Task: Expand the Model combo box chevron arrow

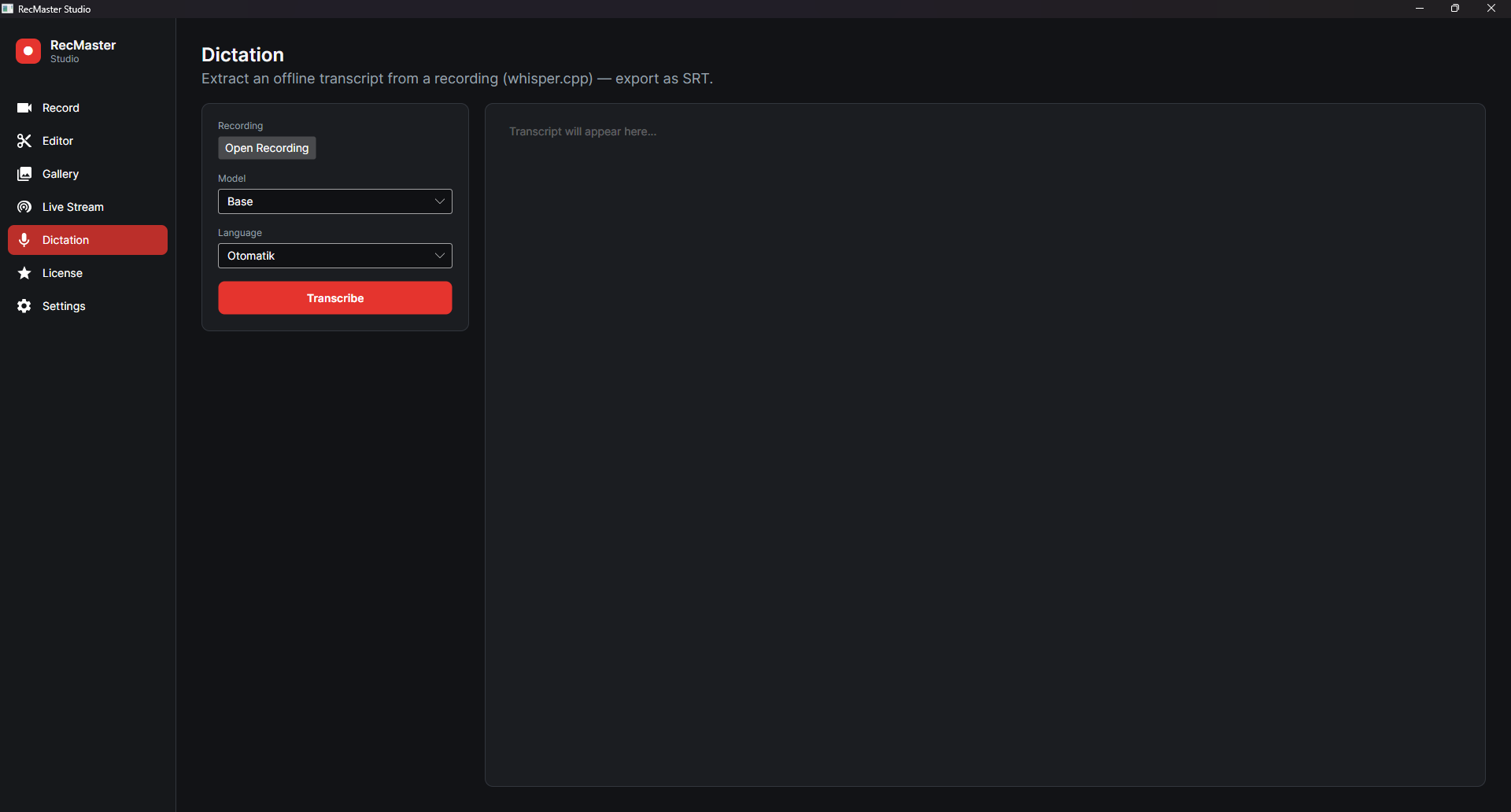Action: click(440, 201)
